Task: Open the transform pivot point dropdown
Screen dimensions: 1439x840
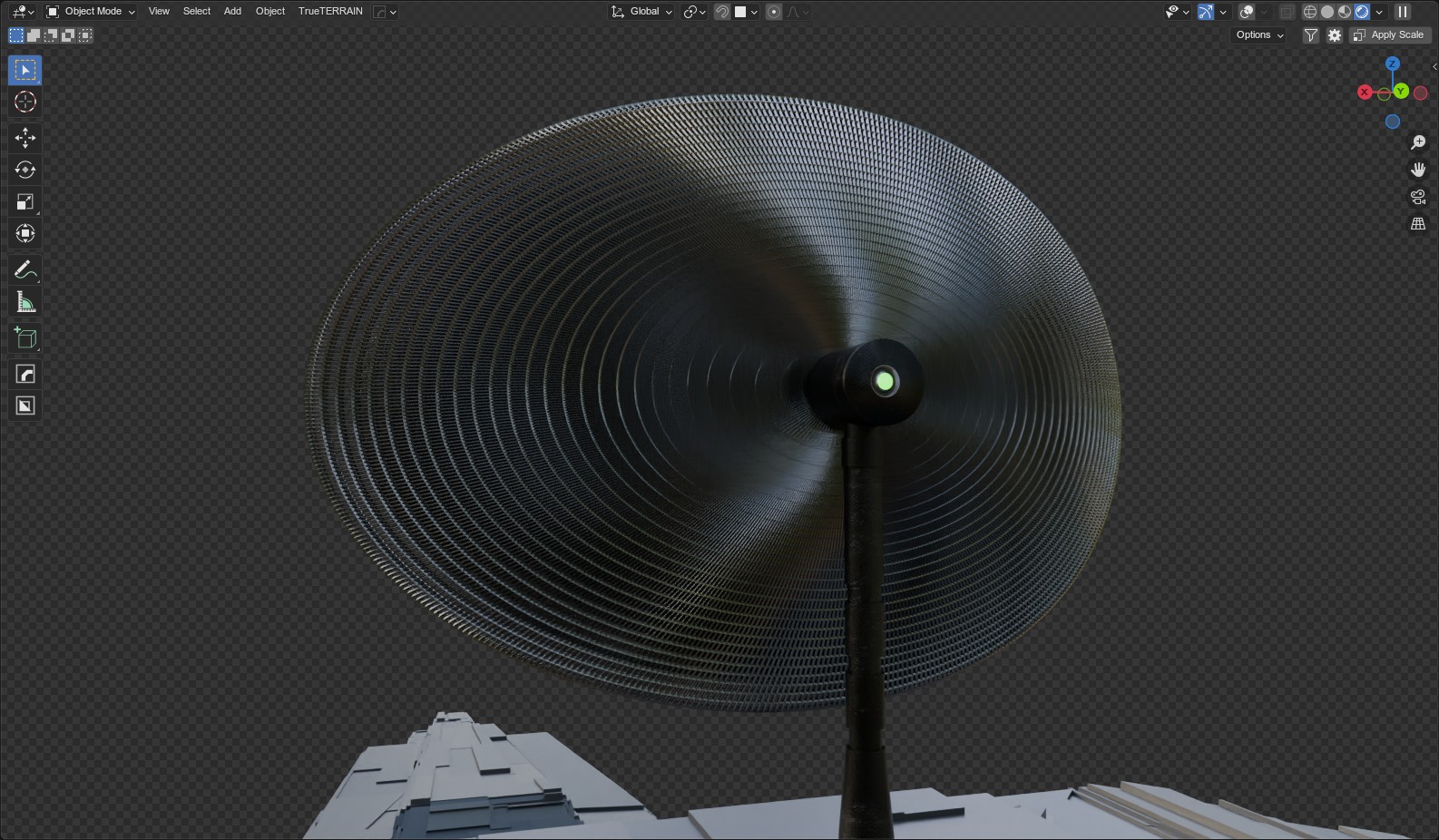Action: pos(695,12)
